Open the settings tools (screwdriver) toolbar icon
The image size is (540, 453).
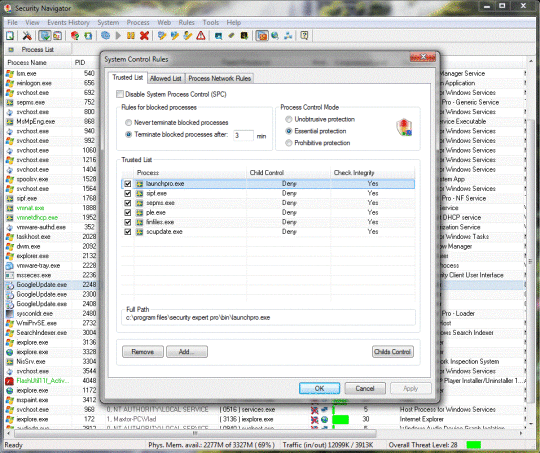[x=27, y=35]
